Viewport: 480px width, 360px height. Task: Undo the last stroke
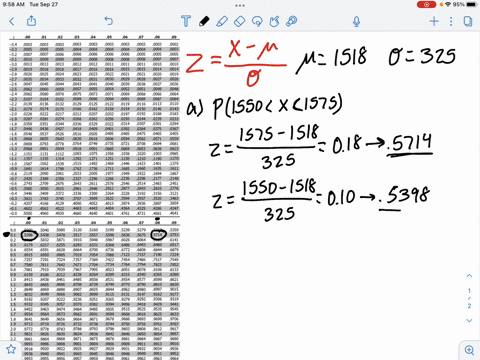pos(109,21)
